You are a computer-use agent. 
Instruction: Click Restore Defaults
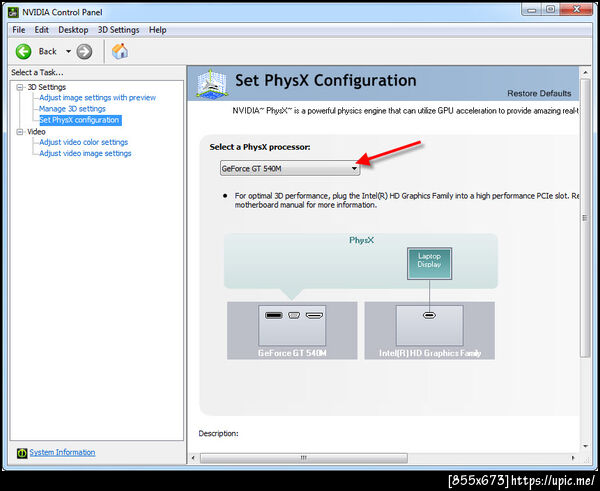pyautogui.click(x=539, y=93)
